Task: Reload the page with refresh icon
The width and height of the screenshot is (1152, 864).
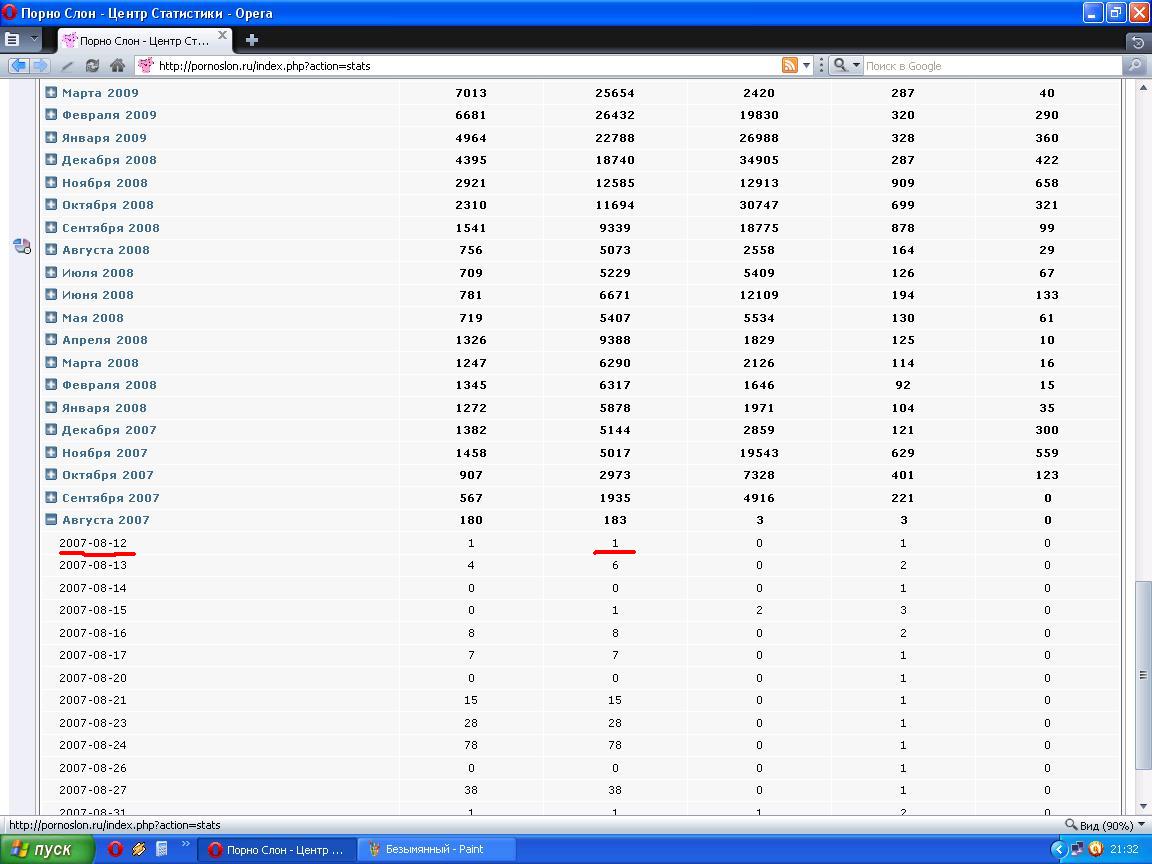Action: (x=92, y=65)
